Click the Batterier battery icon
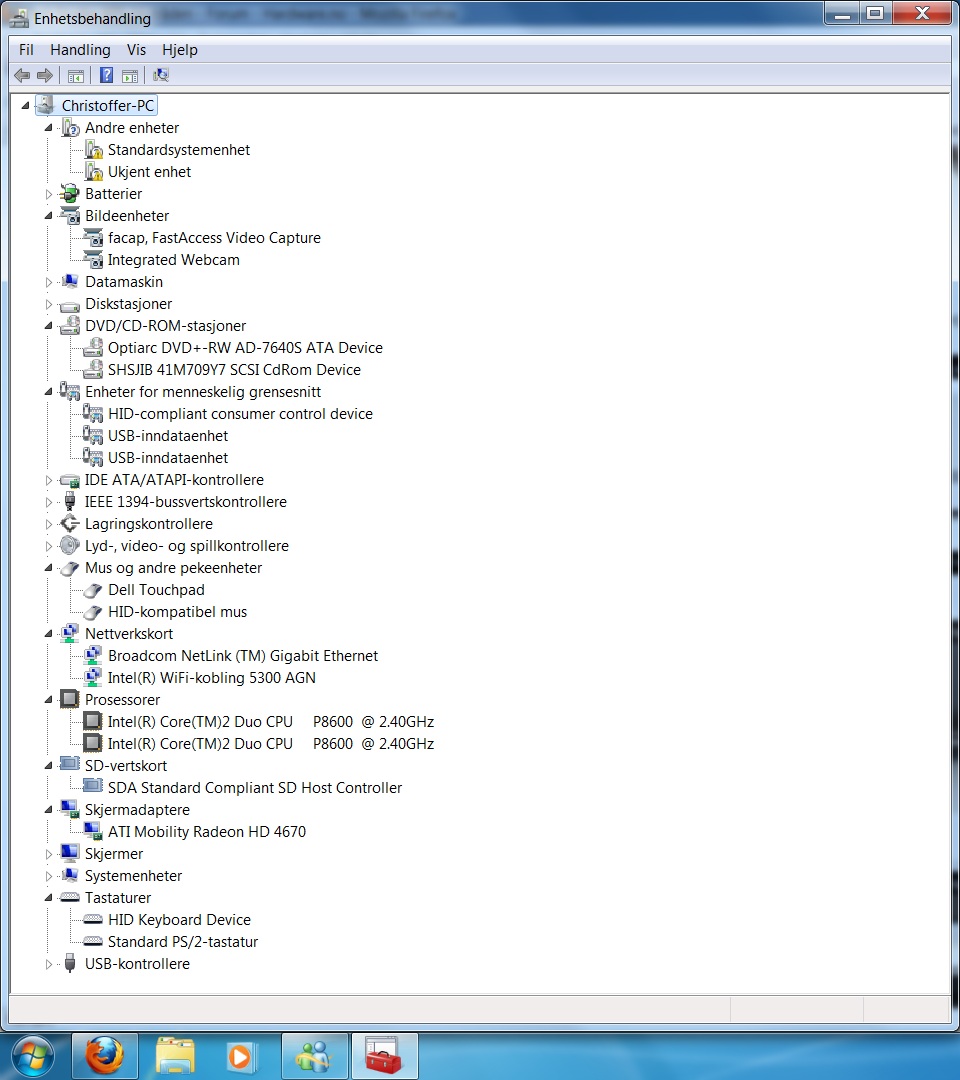This screenshot has width=960, height=1080. pyautogui.click(x=70, y=194)
